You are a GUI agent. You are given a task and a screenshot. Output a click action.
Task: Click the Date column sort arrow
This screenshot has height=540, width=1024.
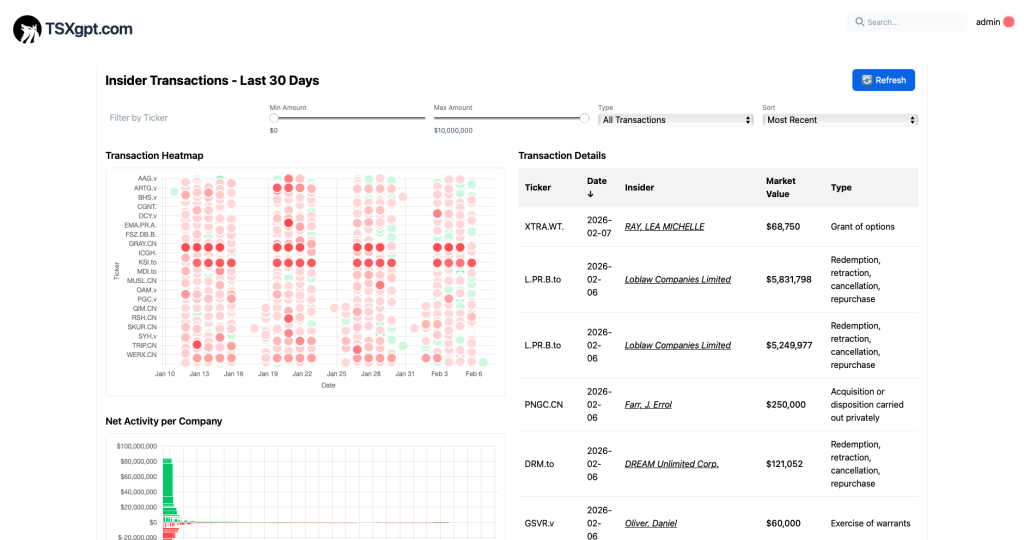pos(591,194)
